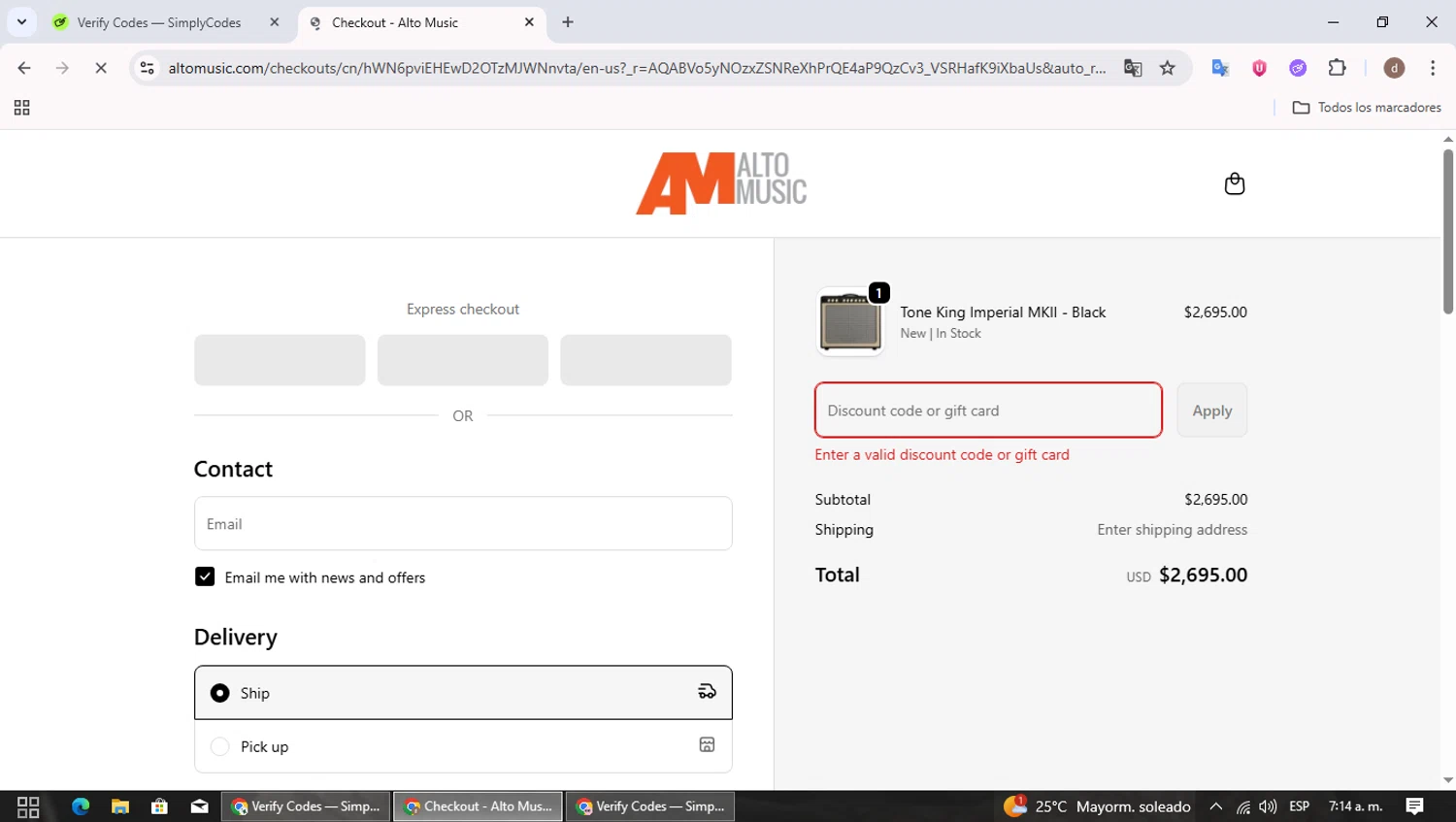Show hidden system tray icons
Screen dimensions: 1456x822
[1215, 806]
